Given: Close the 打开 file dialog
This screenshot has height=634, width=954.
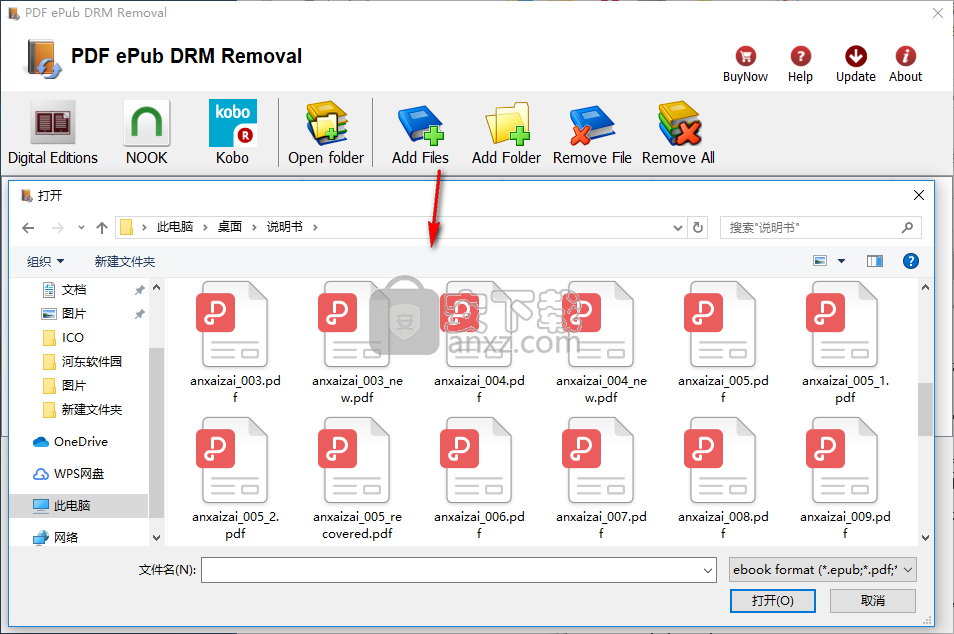Looking at the screenshot, I should [x=919, y=195].
